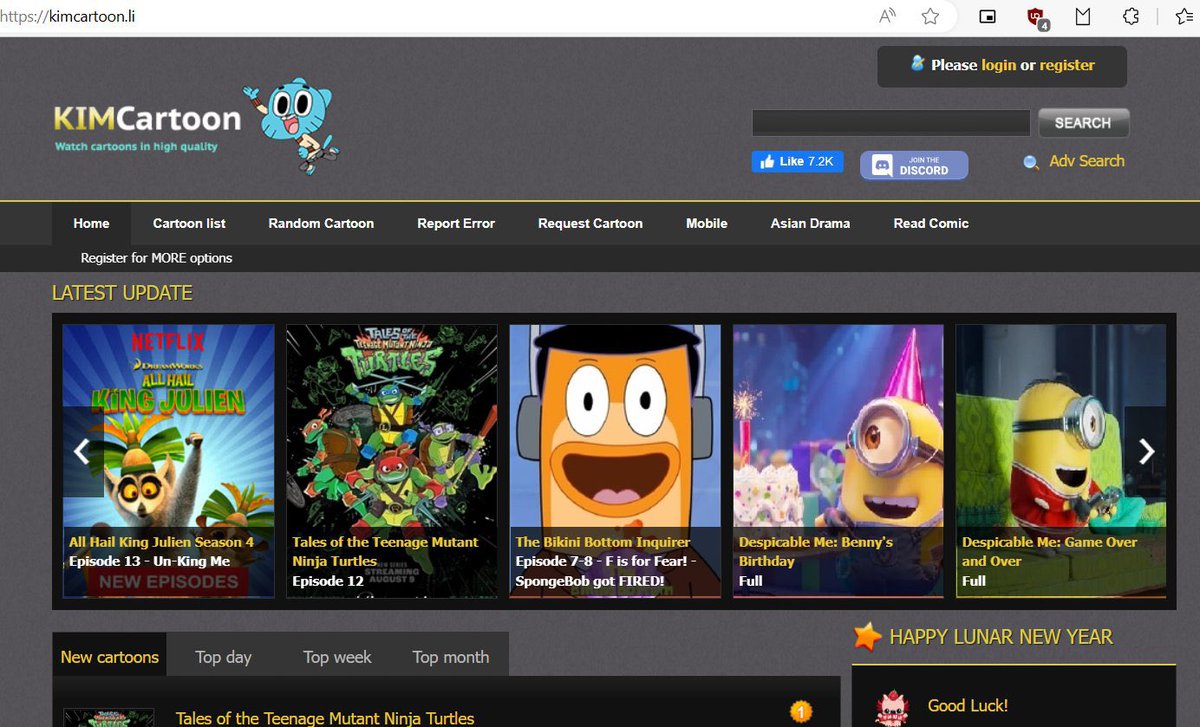The image size is (1200, 727).
Task: Open the Collections icon on browser toolbar
Action: (1185, 16)
